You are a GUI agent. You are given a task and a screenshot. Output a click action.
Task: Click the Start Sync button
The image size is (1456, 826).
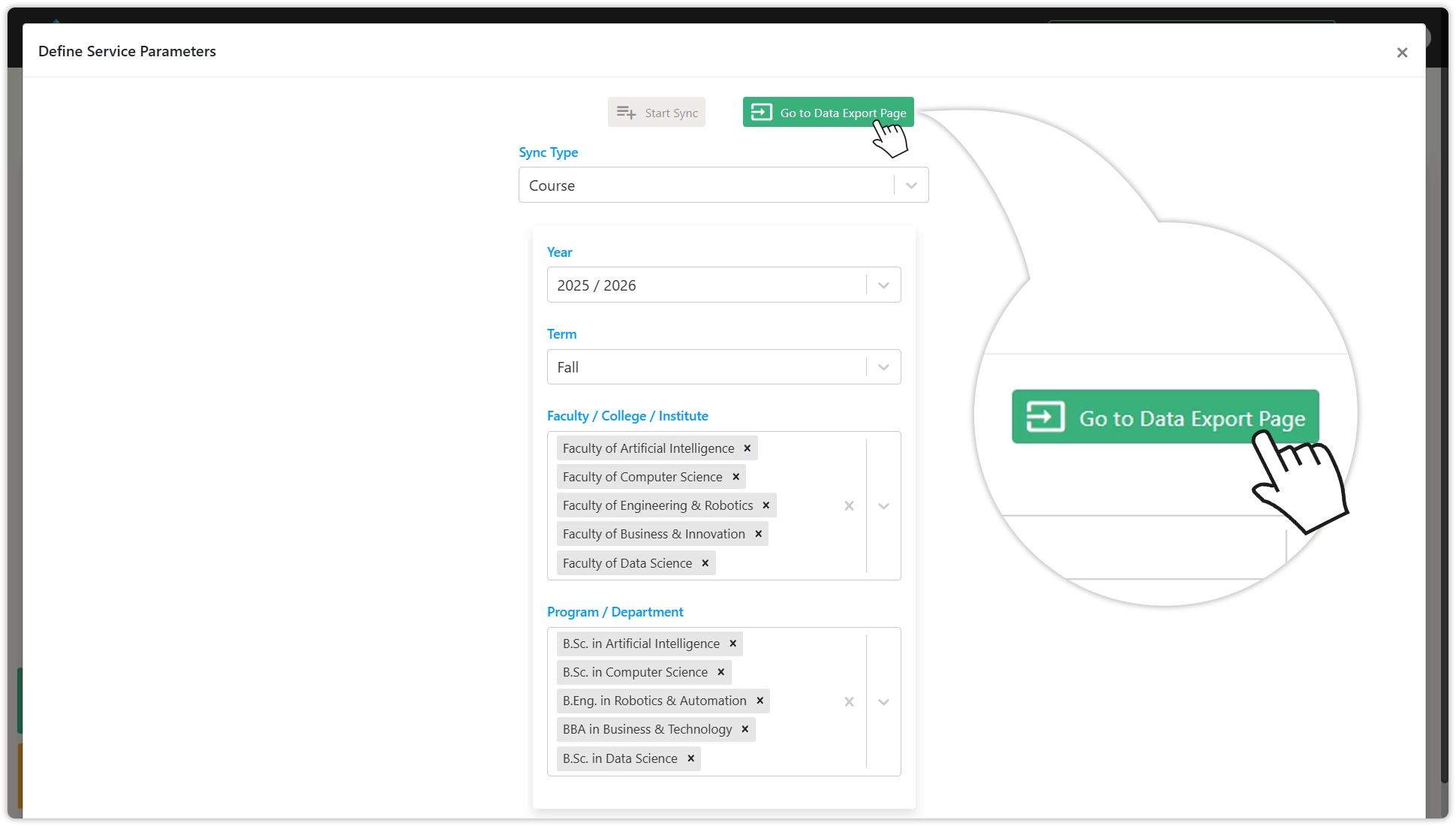pyautogui.click(x=657, y=113)
